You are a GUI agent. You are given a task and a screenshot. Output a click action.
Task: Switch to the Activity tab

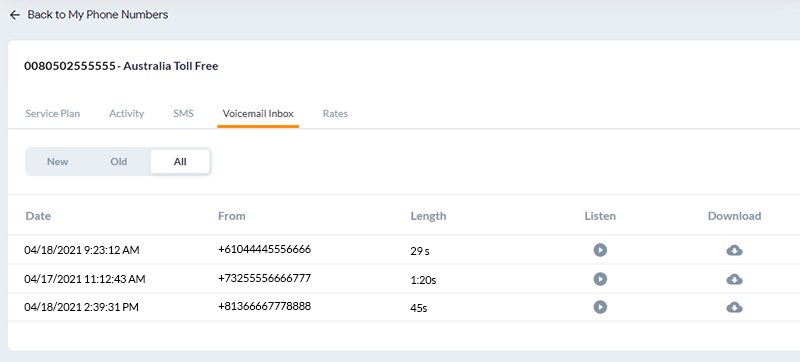pyautogui.click(x=127, y=114)
